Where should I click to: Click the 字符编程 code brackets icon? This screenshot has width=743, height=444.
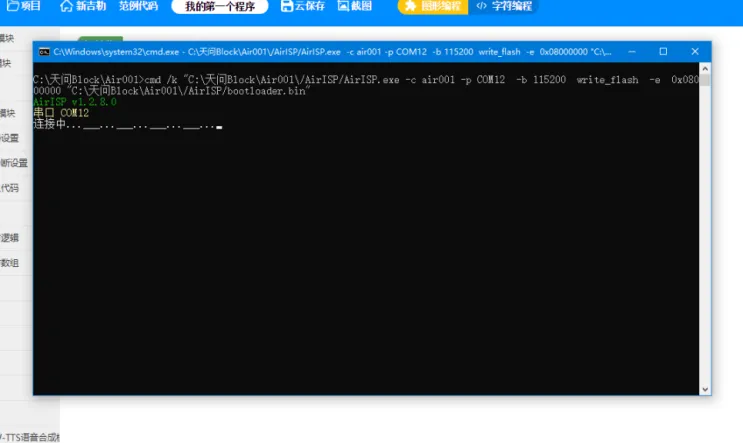[x=481, y=6]
